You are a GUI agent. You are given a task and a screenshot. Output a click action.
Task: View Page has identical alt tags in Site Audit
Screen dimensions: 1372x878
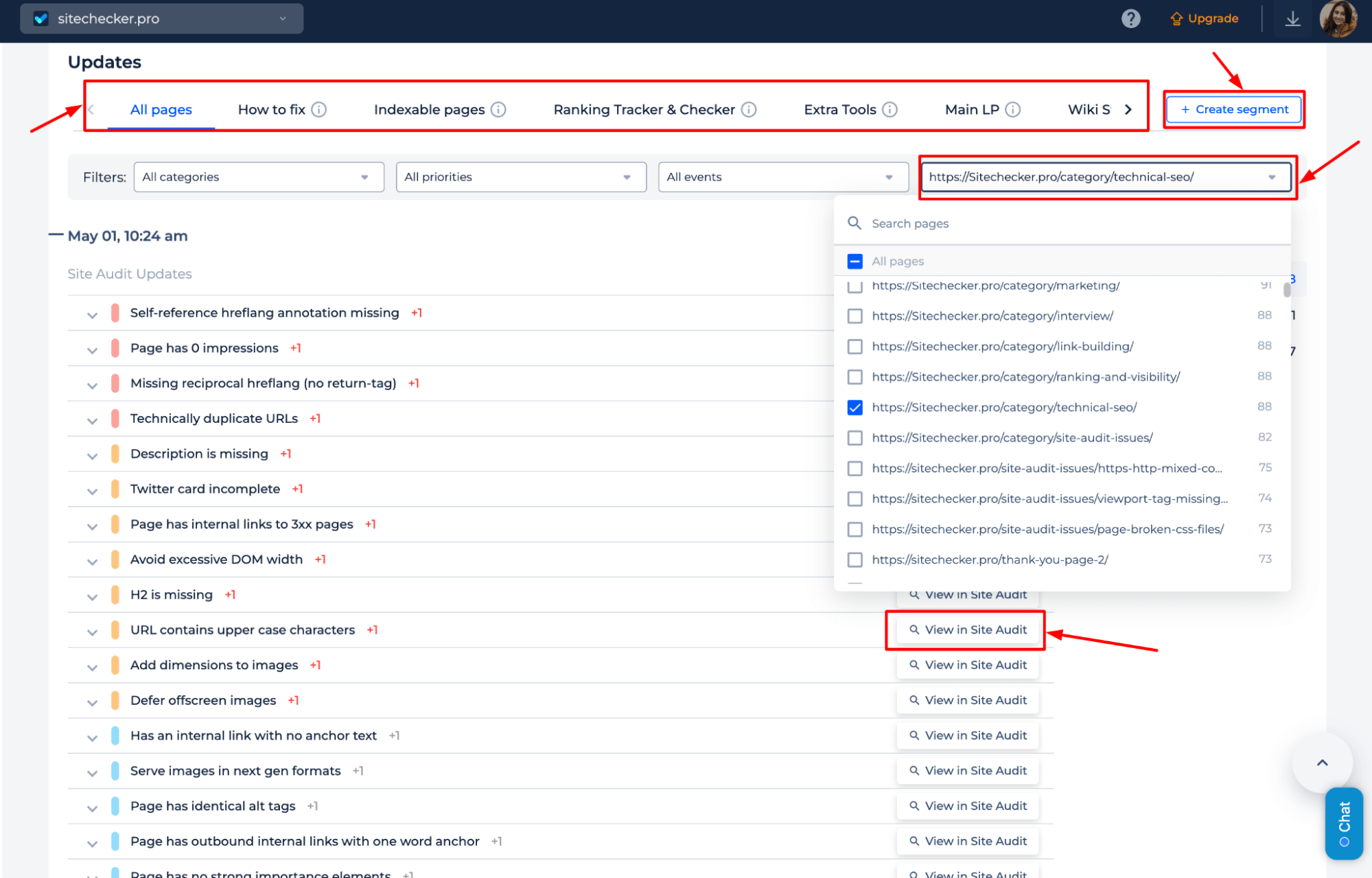tap(968, 806)
